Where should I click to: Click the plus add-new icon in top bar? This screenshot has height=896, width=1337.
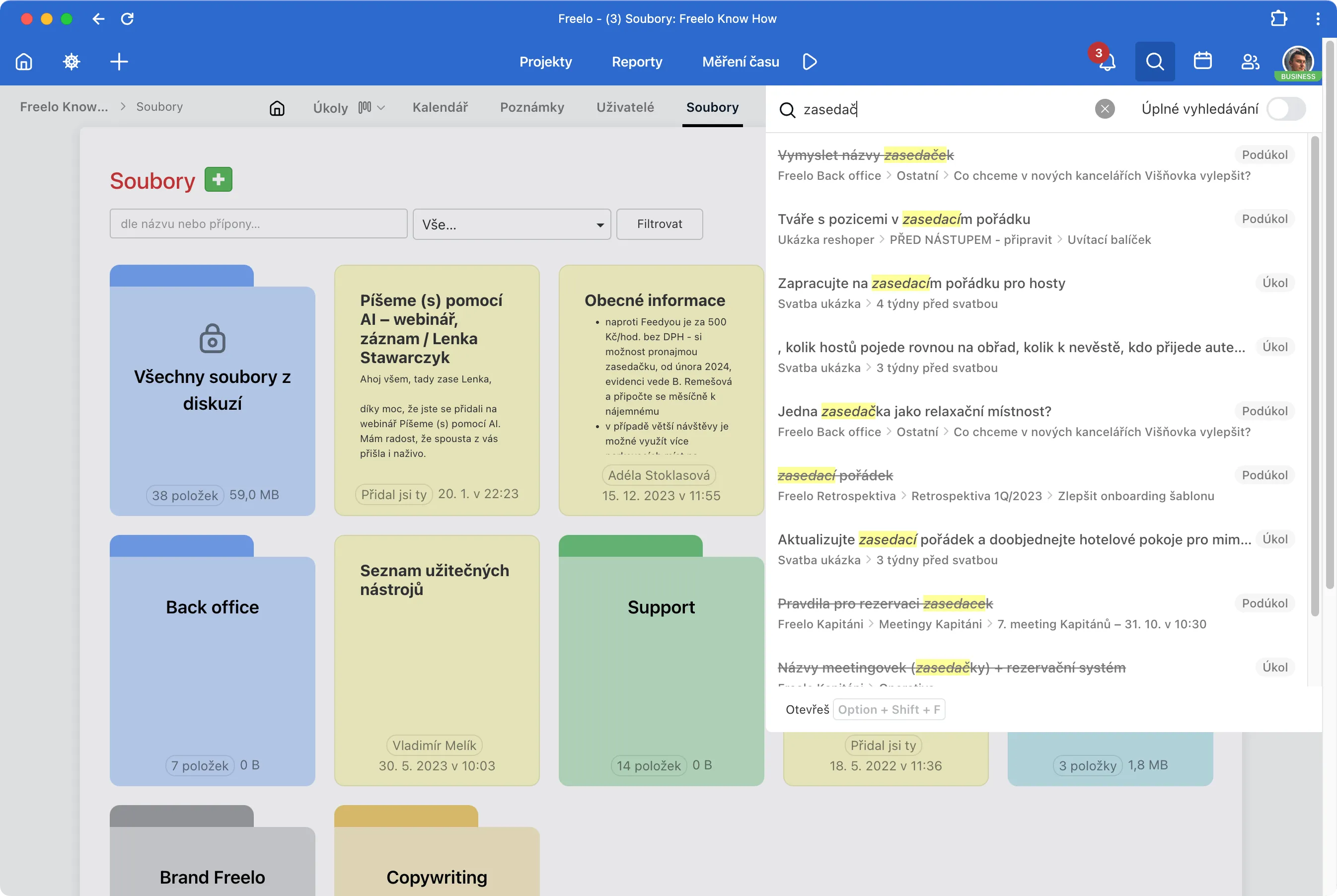coord(119,61)
